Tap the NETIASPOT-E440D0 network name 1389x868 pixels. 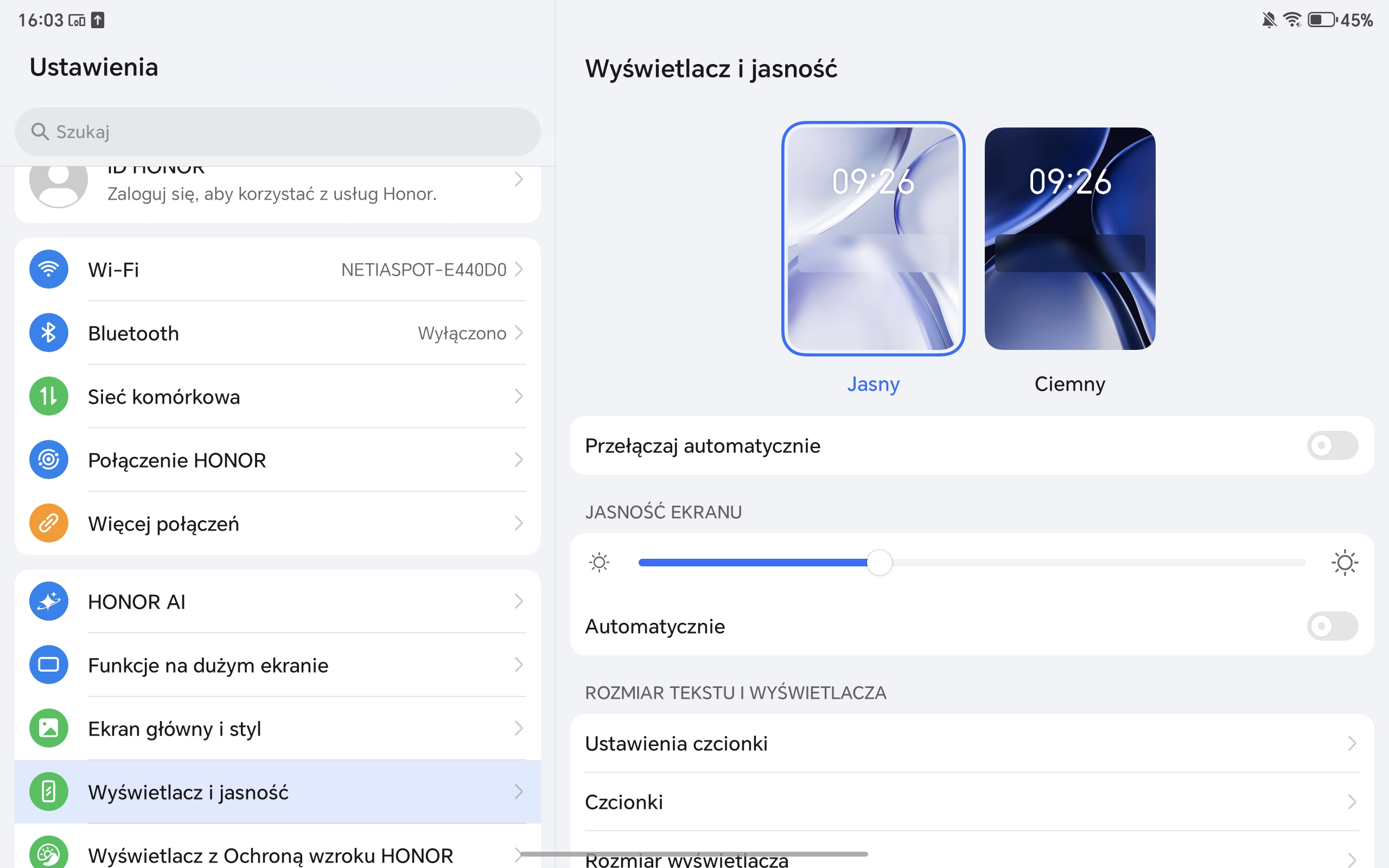tap(424, 270)
